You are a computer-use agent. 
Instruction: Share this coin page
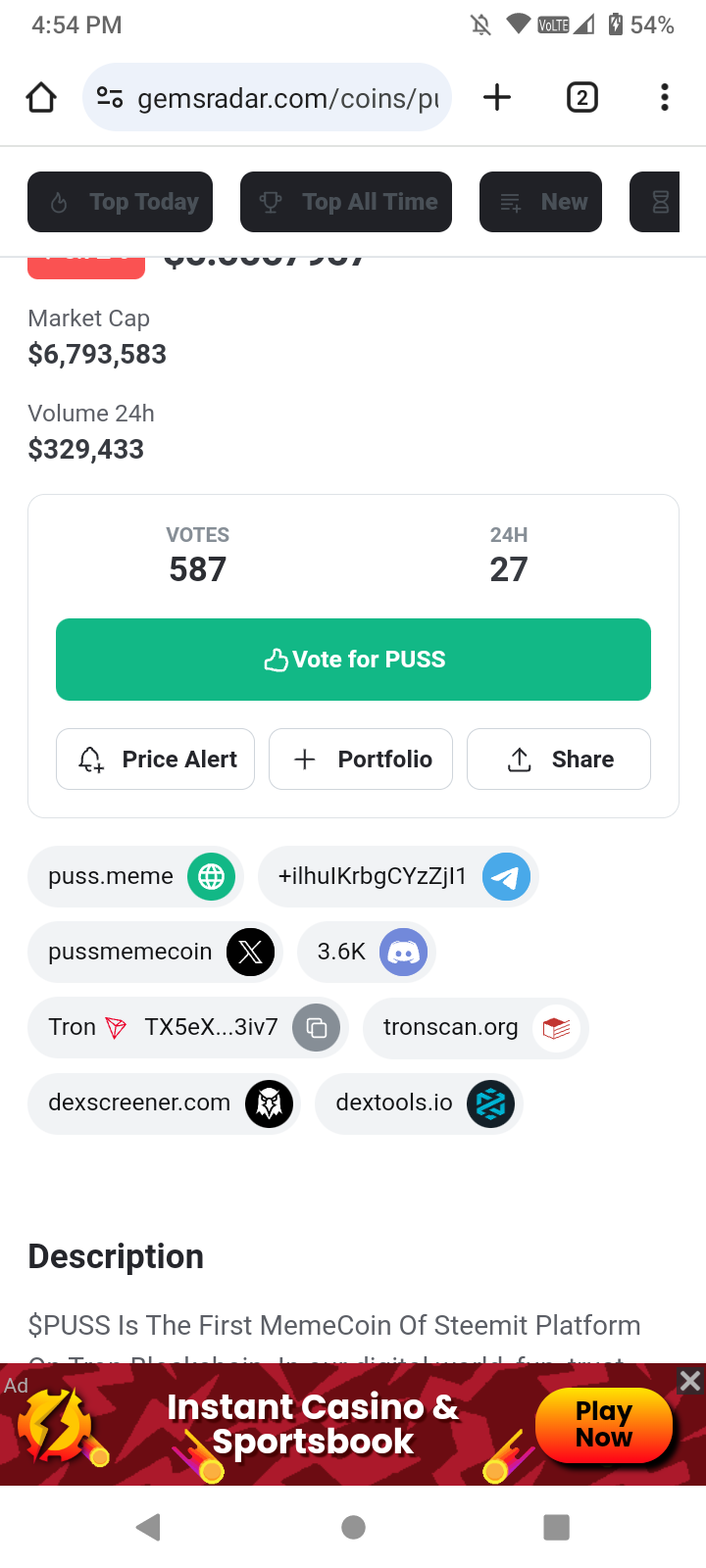559,759
